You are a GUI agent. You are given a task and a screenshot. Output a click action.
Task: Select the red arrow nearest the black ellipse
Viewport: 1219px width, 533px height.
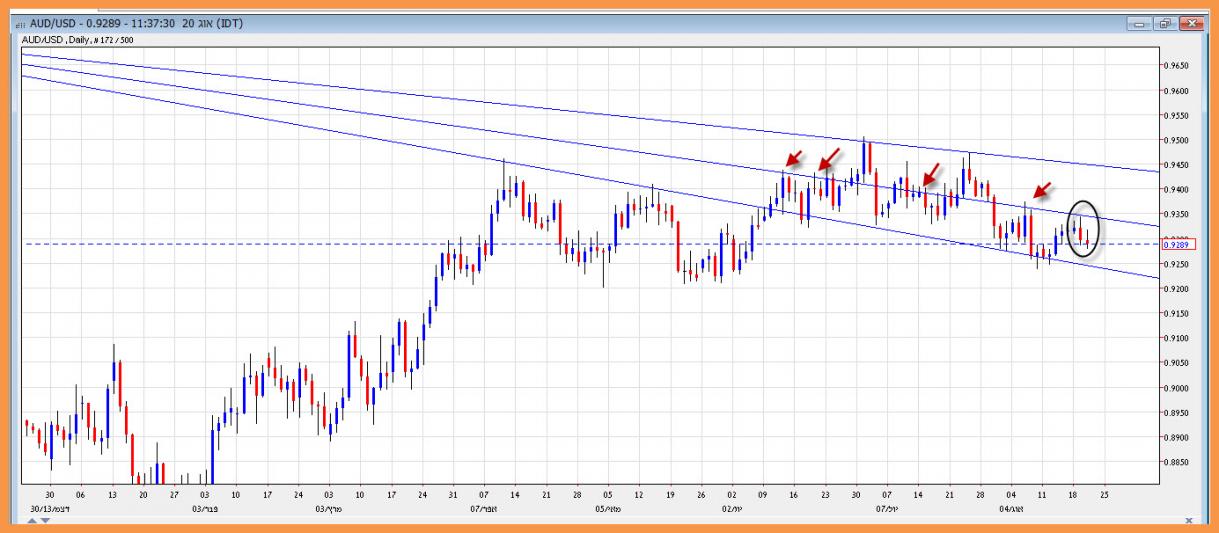(1042, 190)
